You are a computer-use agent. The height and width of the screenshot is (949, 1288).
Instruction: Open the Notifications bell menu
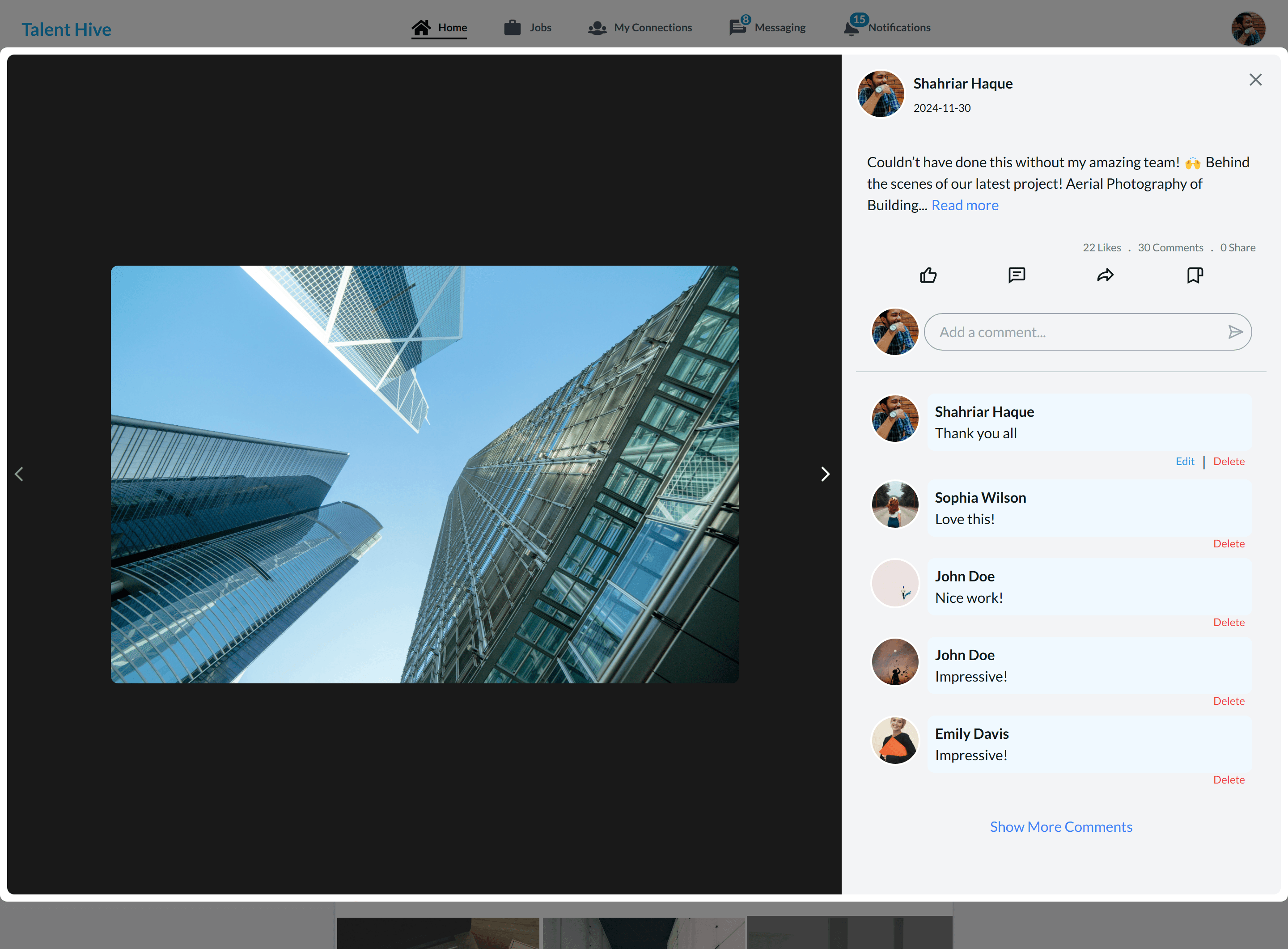888,28
